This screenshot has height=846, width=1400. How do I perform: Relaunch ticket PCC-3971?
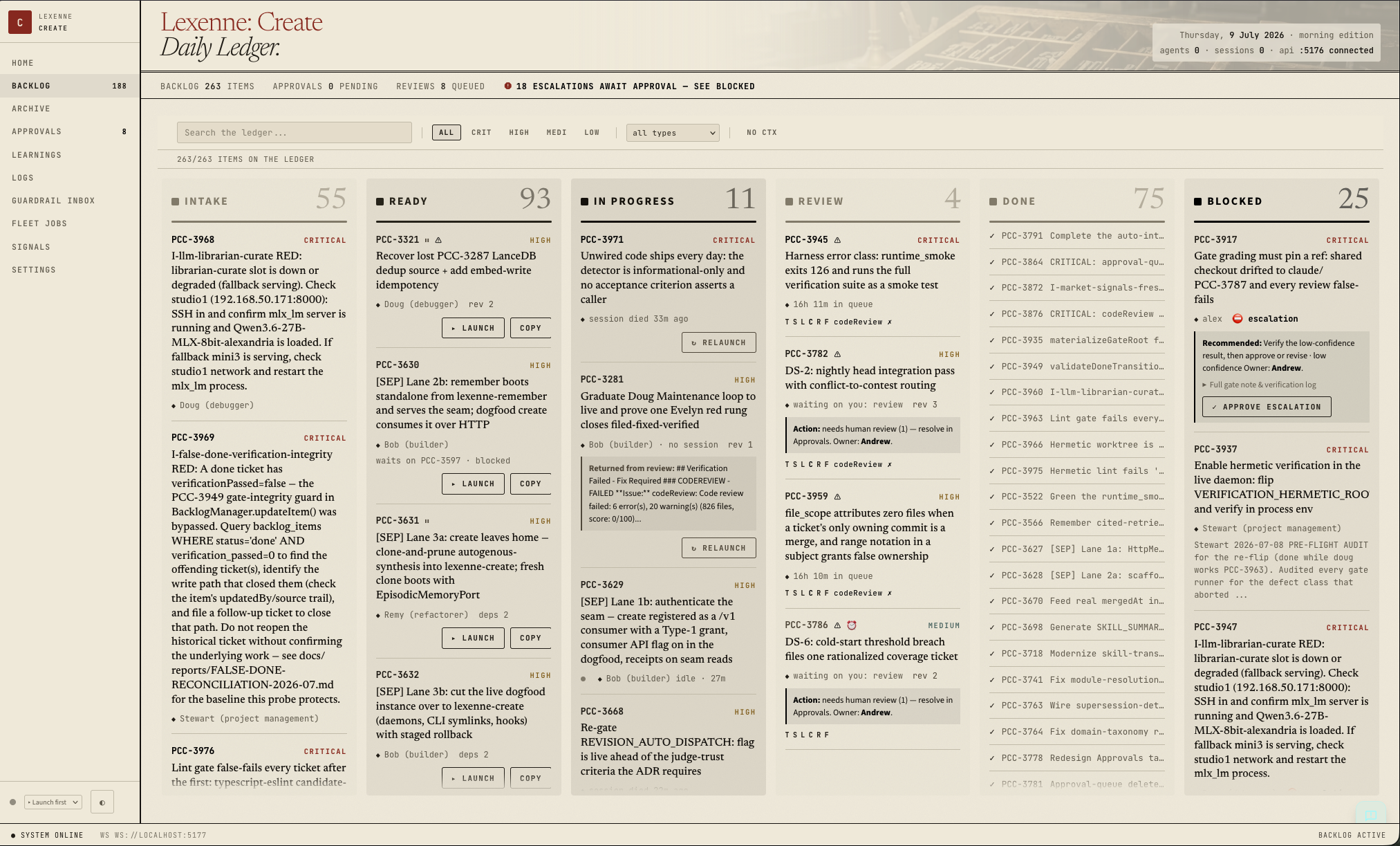719,342
